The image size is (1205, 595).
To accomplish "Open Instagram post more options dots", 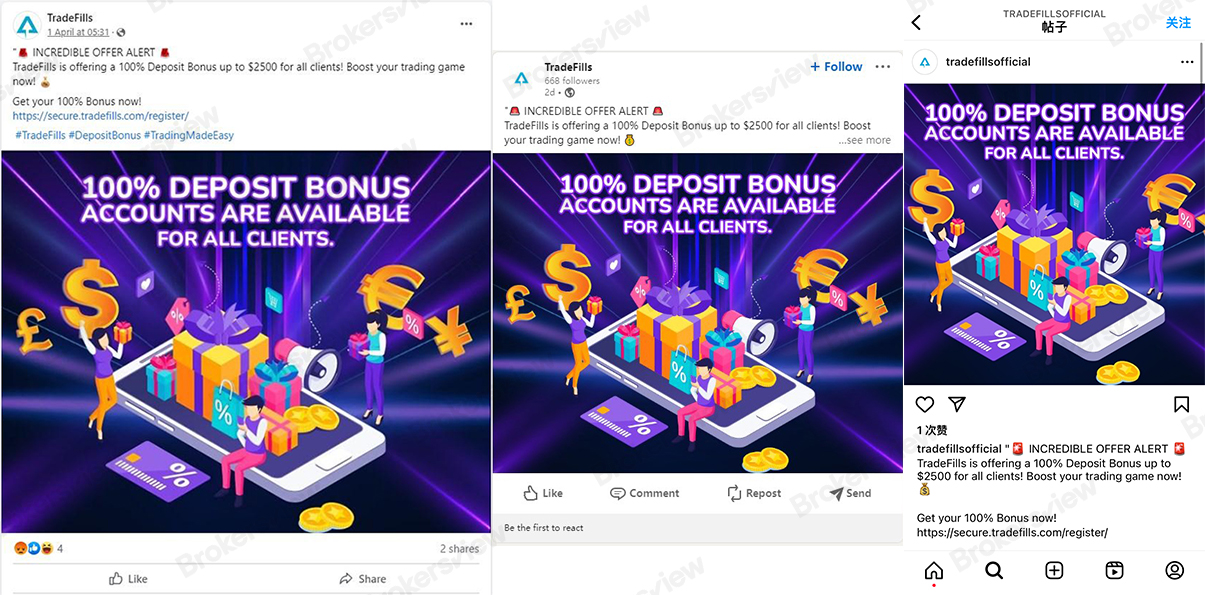I will click(1187, 62).
